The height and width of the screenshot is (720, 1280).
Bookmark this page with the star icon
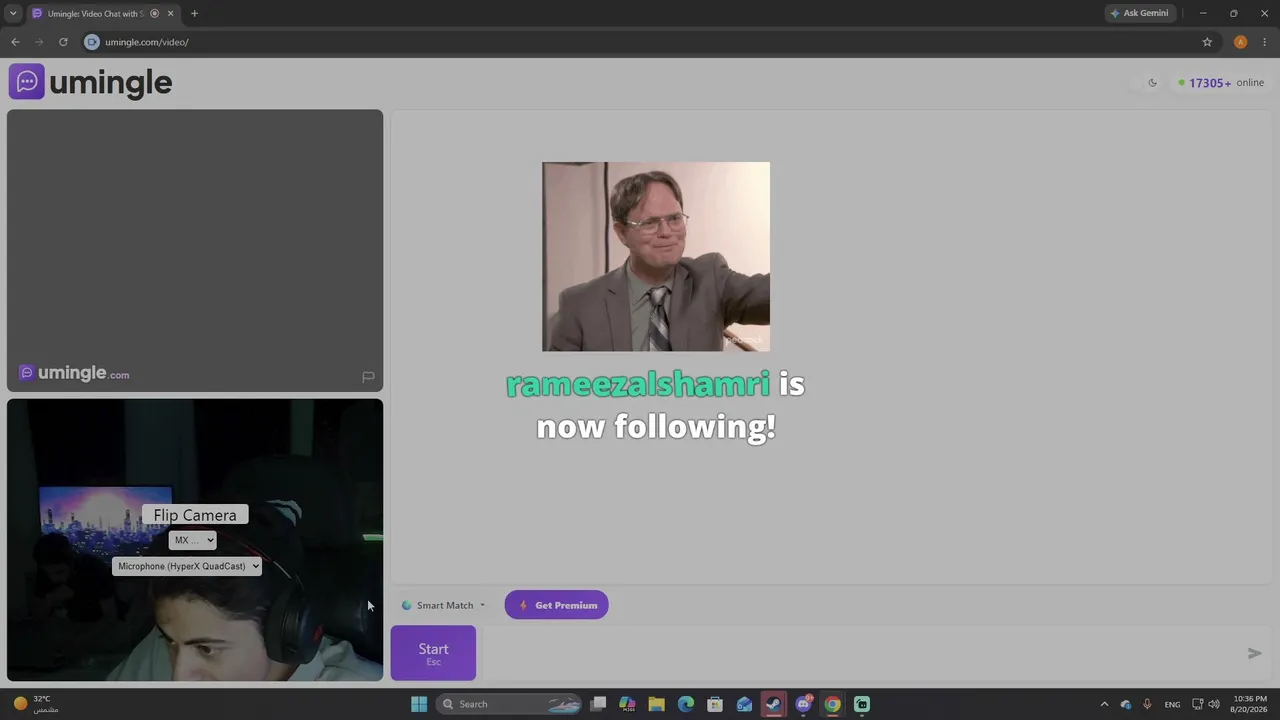1207,42
